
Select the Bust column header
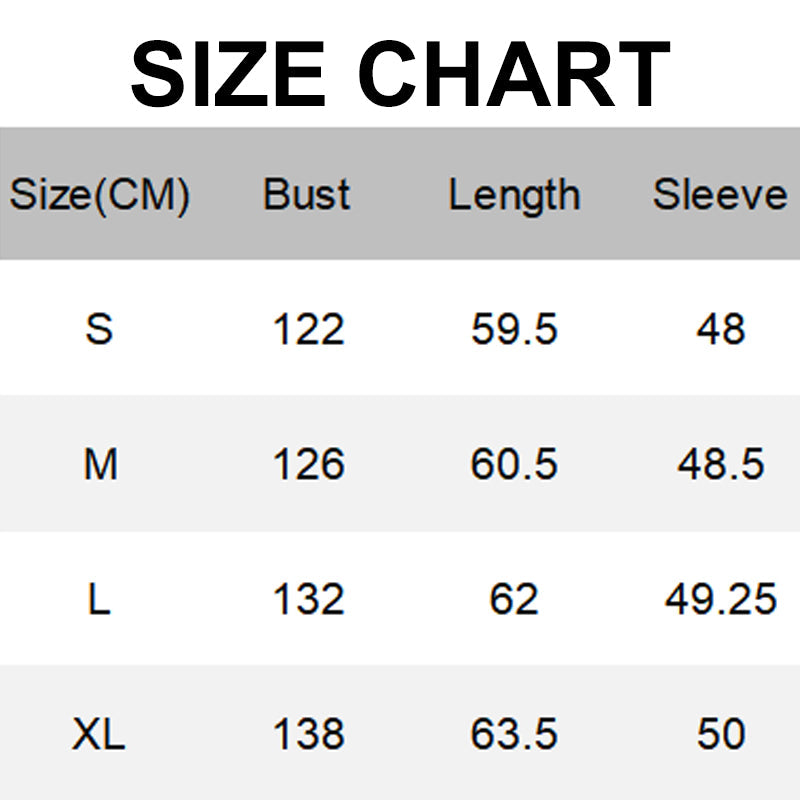pyautogui.click(x=307, y=195)
